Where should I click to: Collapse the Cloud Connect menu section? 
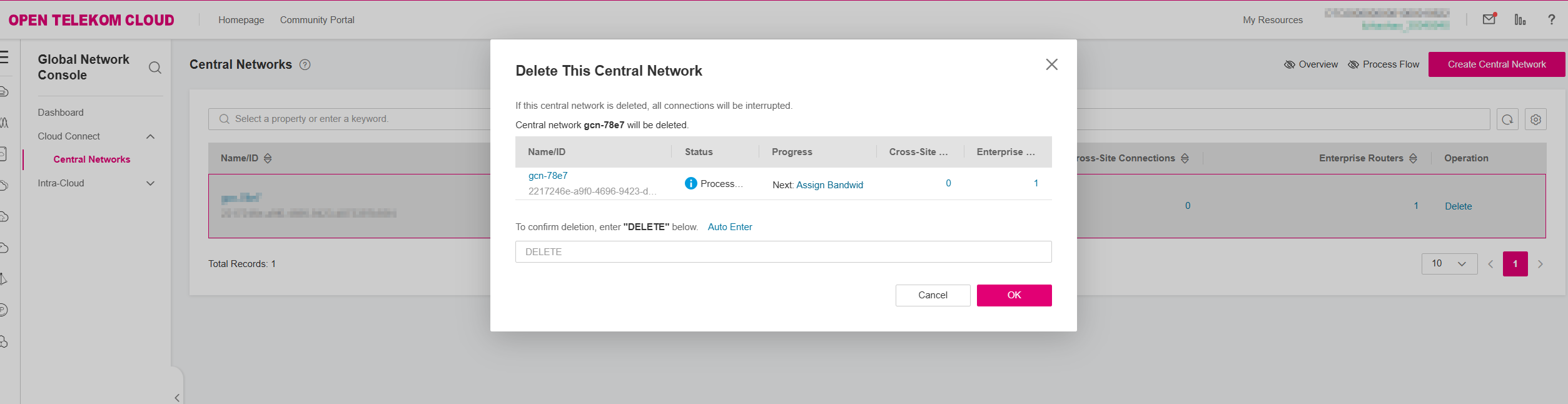[x=150, y=136]
